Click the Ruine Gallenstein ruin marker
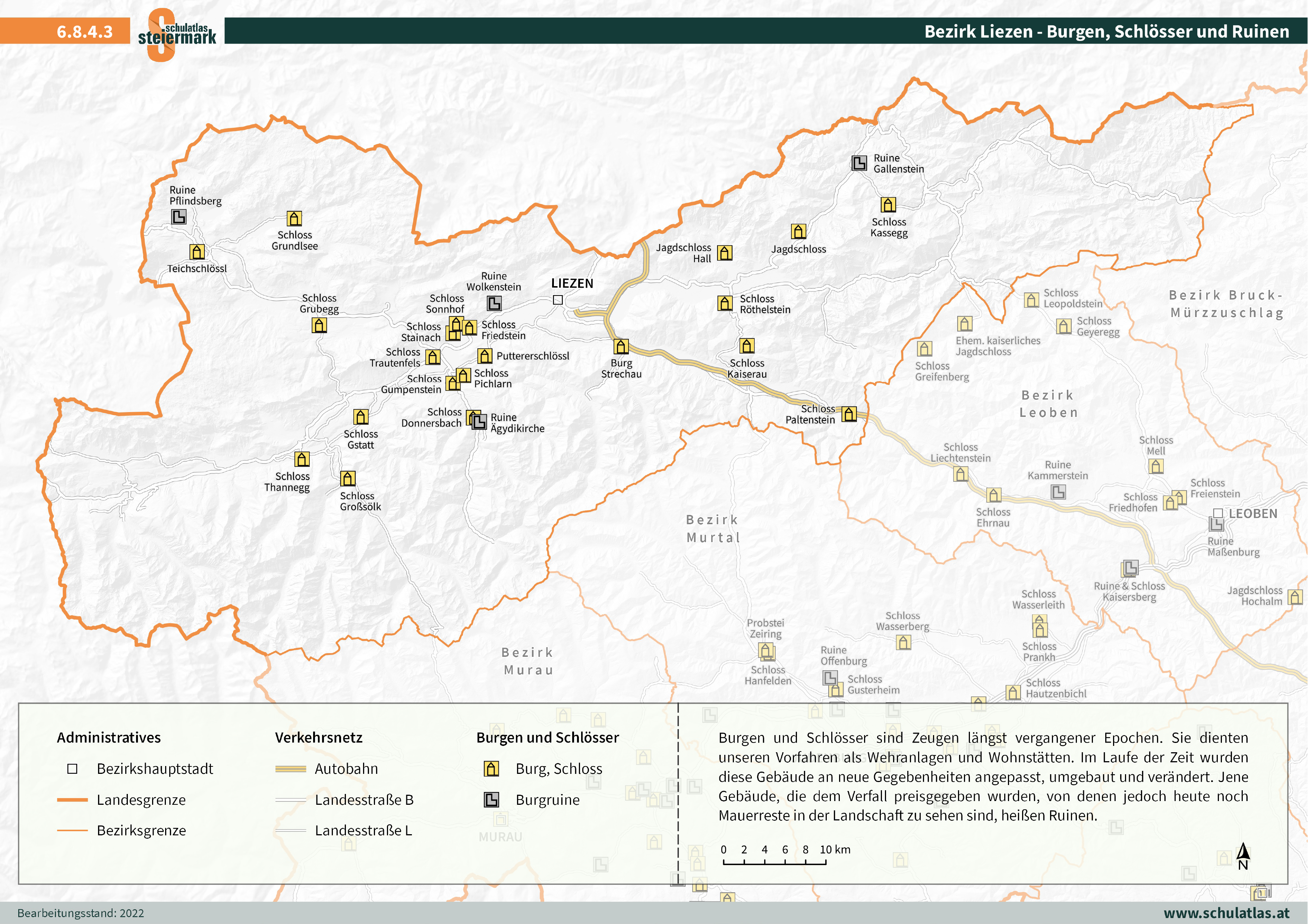Screen dimensions: 1308x924 click(x=859, y=164)
